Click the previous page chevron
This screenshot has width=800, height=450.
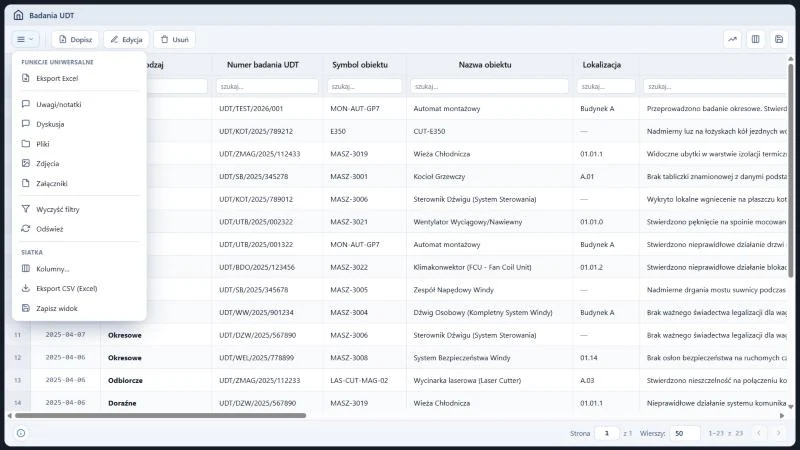click(x=759, y=433)
